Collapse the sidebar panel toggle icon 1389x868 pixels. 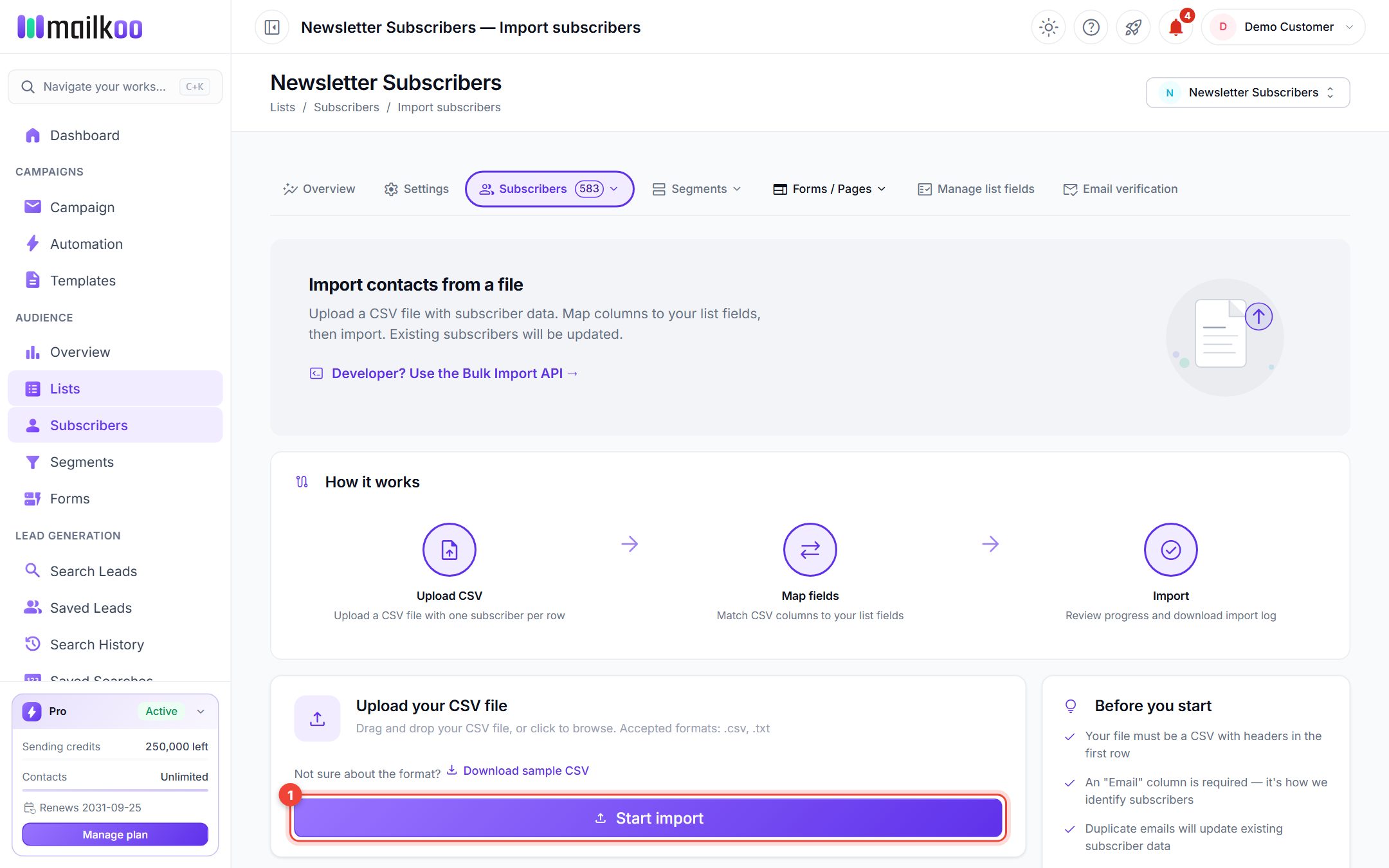272,27
